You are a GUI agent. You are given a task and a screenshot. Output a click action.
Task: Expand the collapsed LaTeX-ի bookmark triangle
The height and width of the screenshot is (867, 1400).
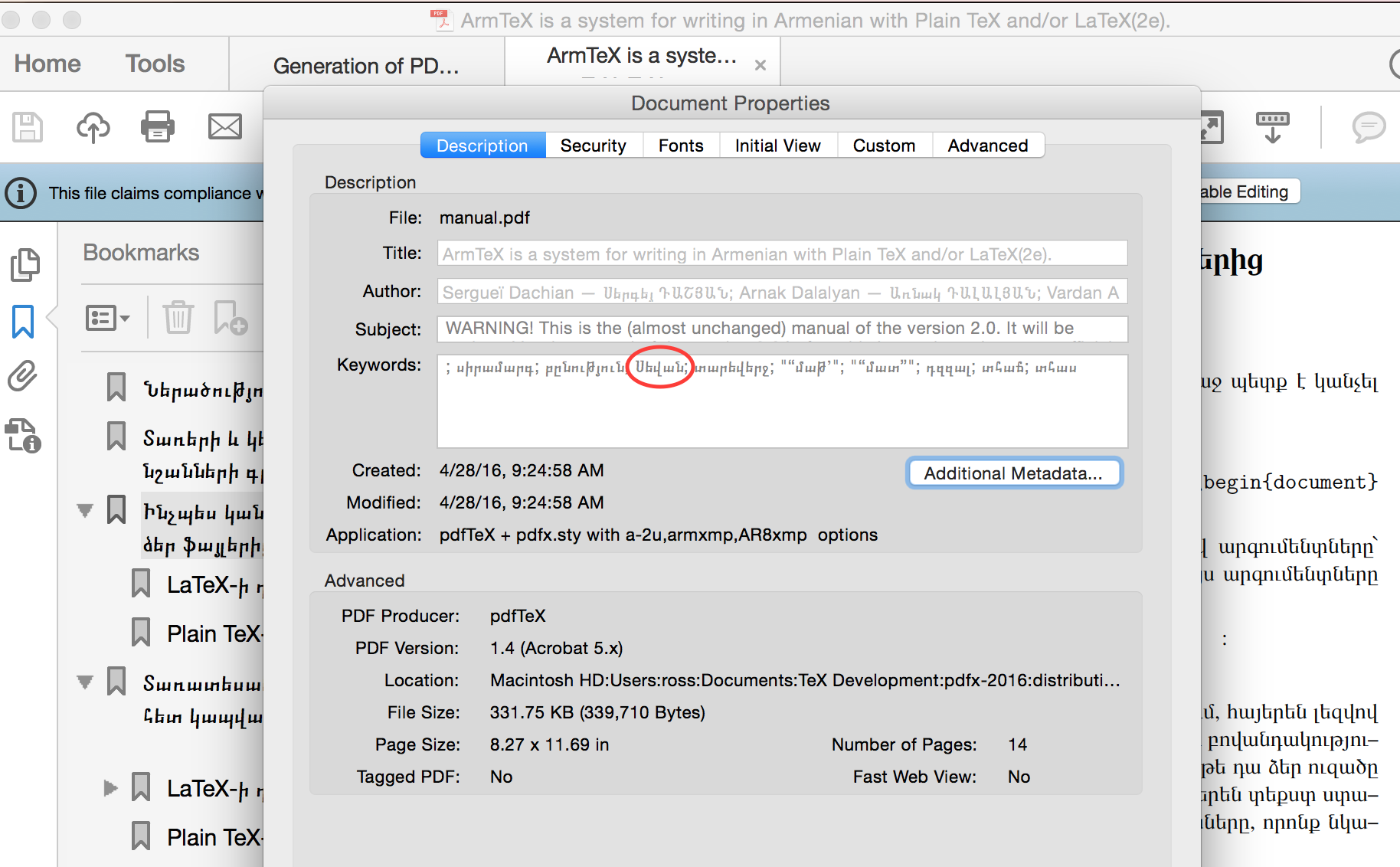tap(110, 788)
